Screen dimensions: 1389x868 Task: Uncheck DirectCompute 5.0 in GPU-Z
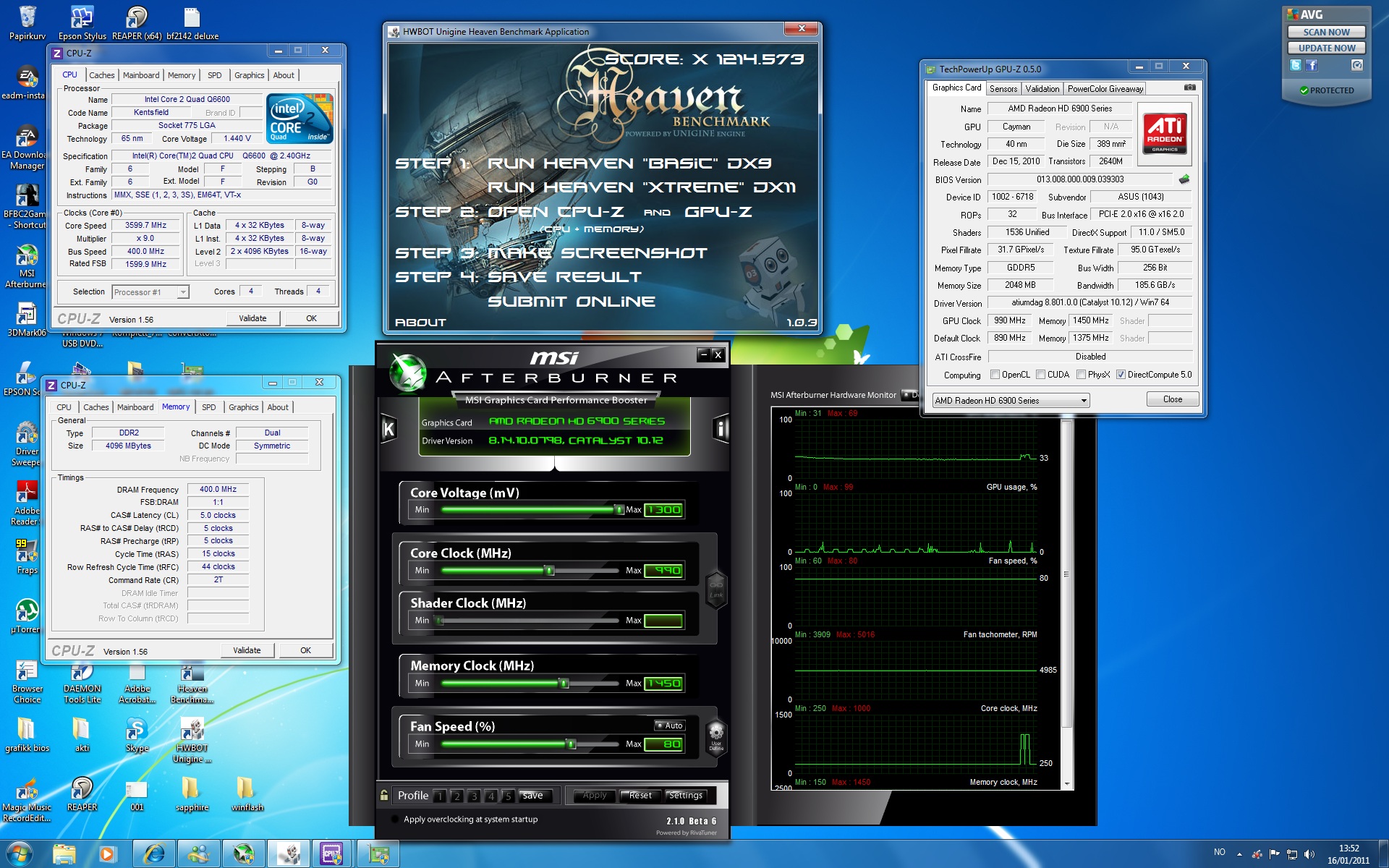pos(1121,375)
